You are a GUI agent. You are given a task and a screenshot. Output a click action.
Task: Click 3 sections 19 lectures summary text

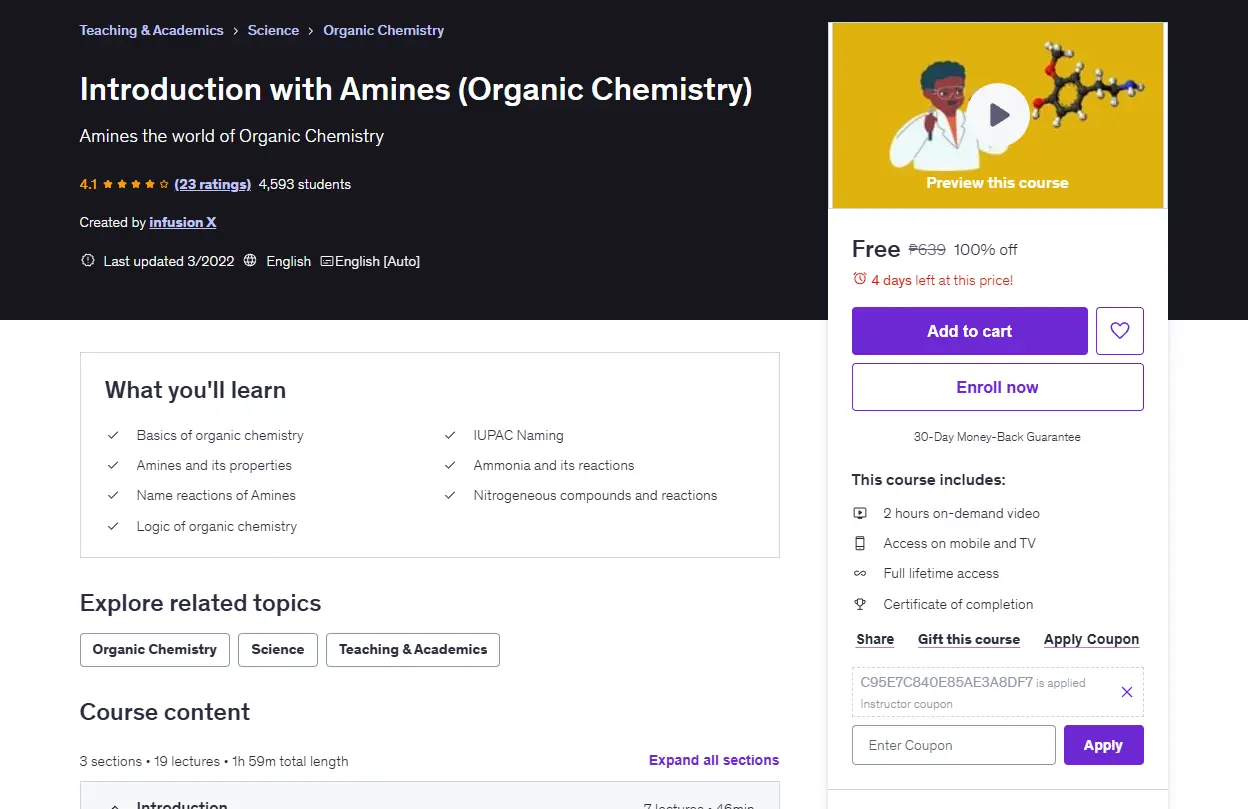pyautogui.click(x=214, y=761)
